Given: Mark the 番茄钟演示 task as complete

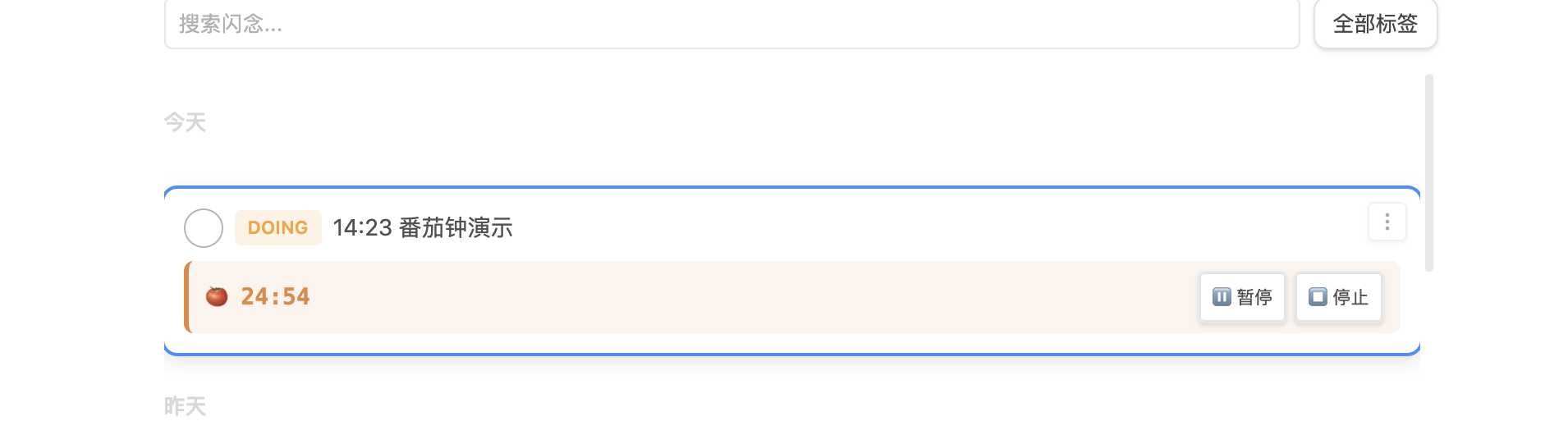Looking at the screenshot, I should 204,228.
